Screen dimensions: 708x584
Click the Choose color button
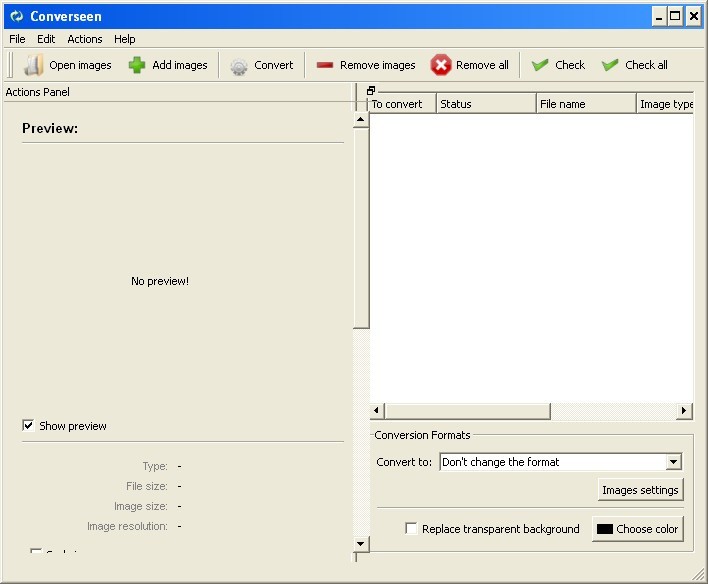[x=638, y=529]
